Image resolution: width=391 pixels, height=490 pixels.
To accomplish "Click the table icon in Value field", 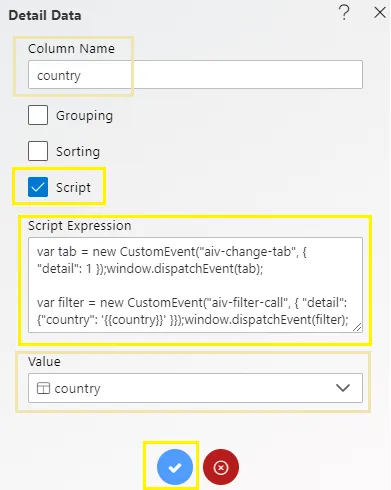I will pyautogui.click(x=43, y=388).
